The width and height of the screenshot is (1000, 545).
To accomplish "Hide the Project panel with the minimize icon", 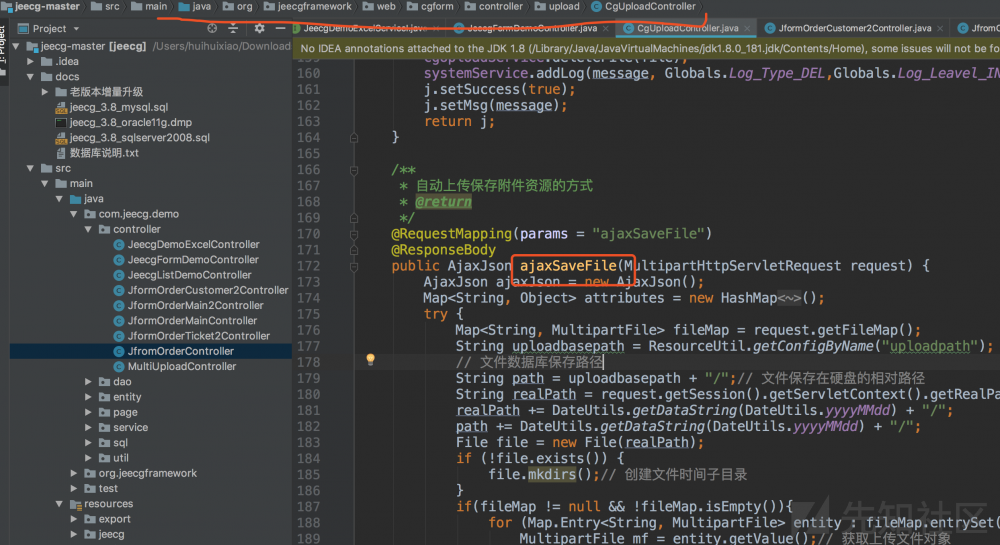I will [x=279, y=29].
